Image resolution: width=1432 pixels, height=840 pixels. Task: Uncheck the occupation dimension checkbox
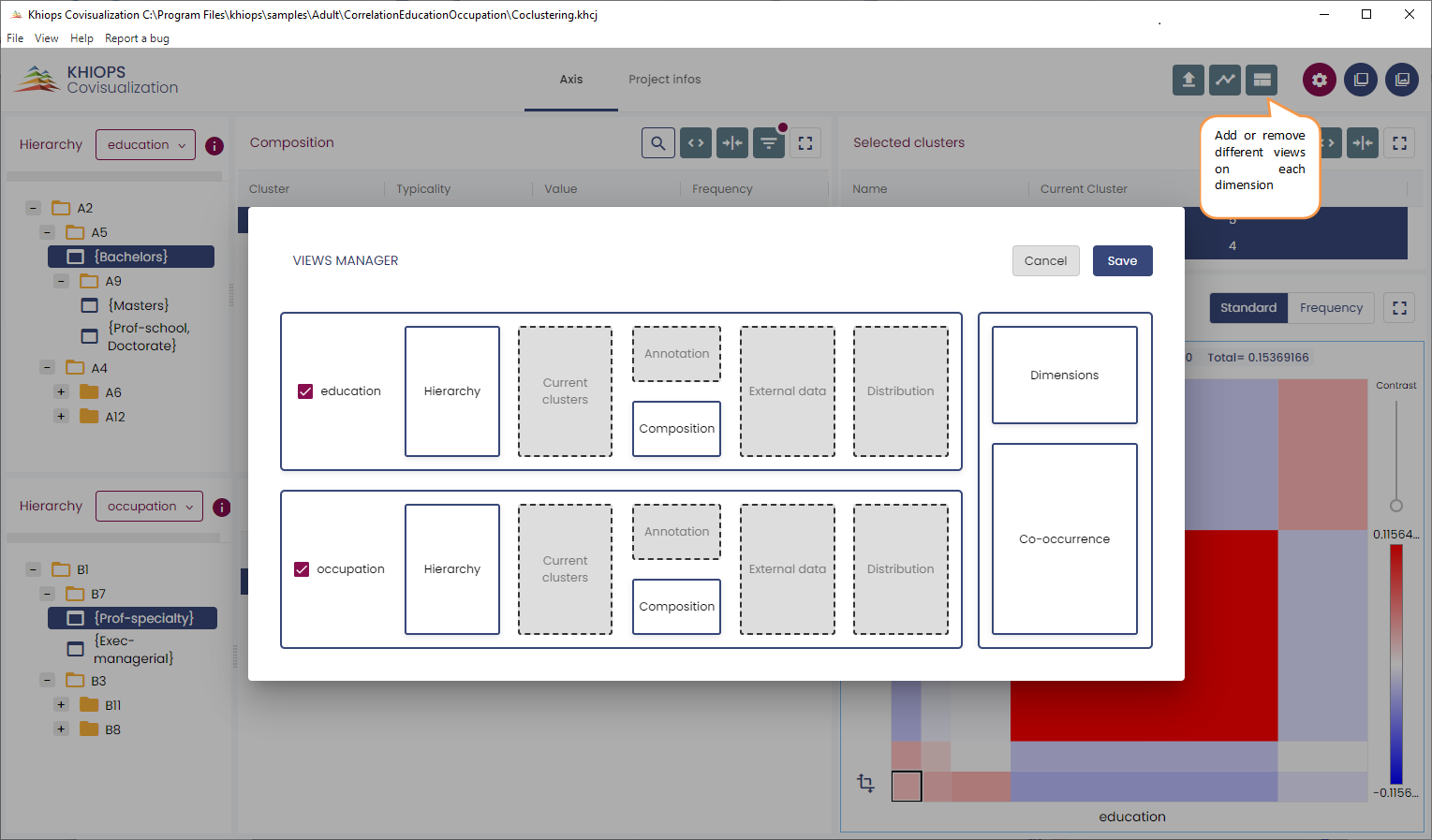(302, 569)
